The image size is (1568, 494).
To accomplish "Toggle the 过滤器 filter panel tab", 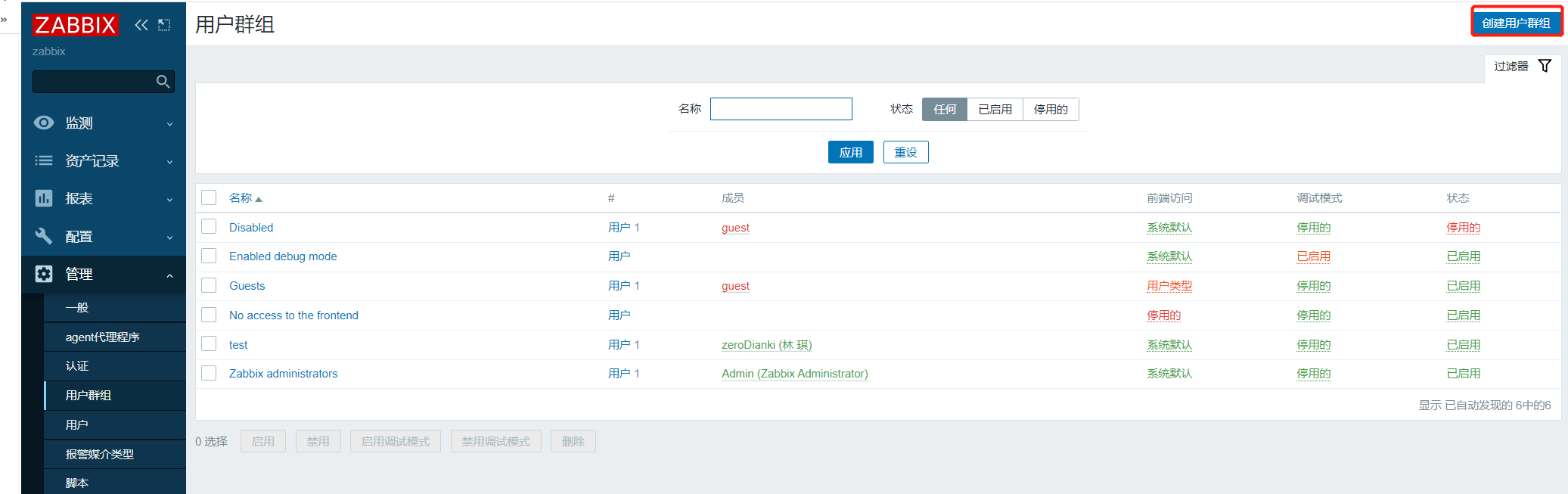I will [x=1523, y=67].
